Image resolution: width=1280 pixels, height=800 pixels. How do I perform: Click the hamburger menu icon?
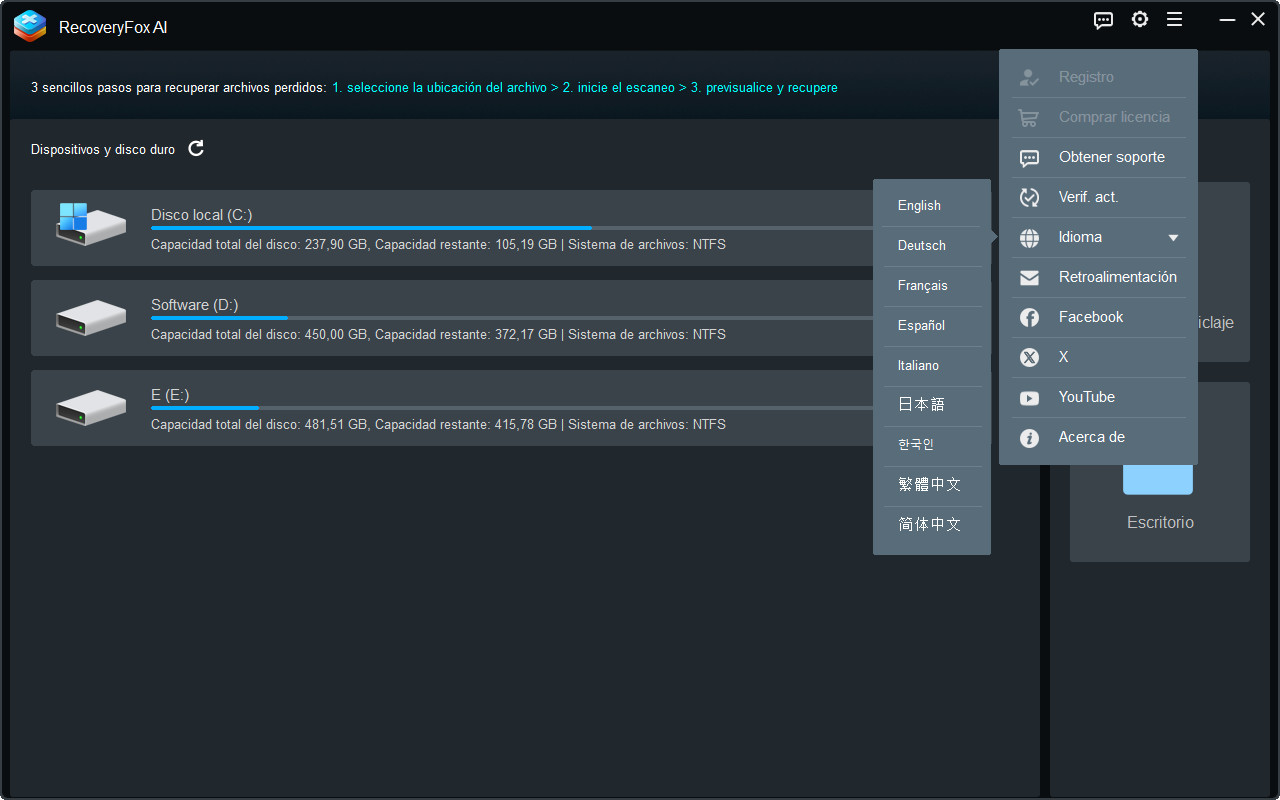point(1174,20)
